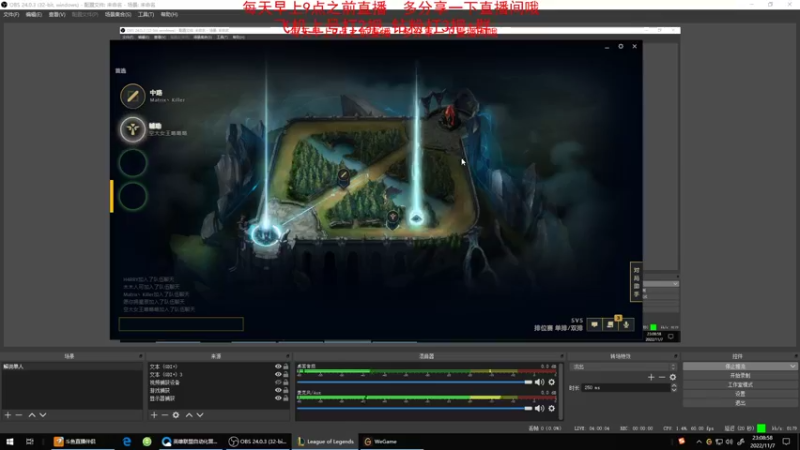Toggle visibility of second text source (3)
This screenshot has height=450, width=800.
click(x=278, y=374)
